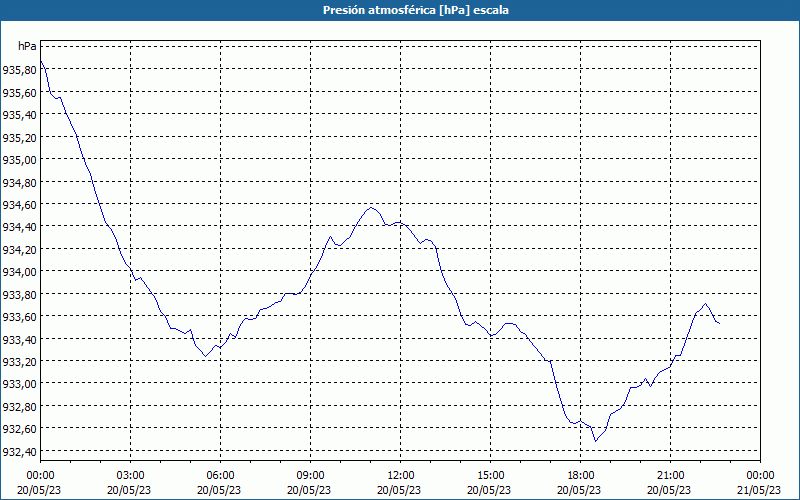Click the 934,40 y-axis label

pos(19,227)
